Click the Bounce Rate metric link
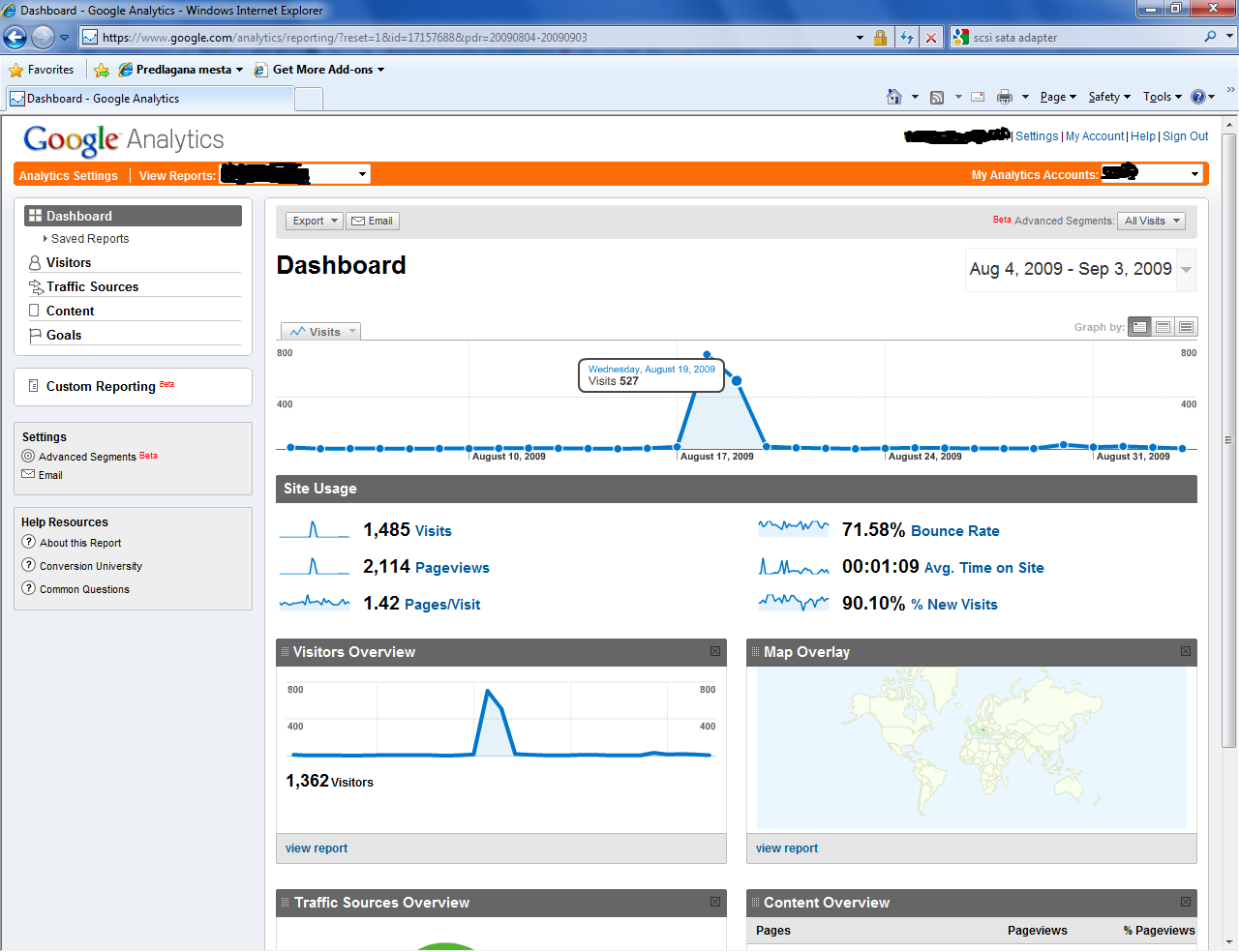Viewport: 1239px width, 952px height. coord(955,531)
